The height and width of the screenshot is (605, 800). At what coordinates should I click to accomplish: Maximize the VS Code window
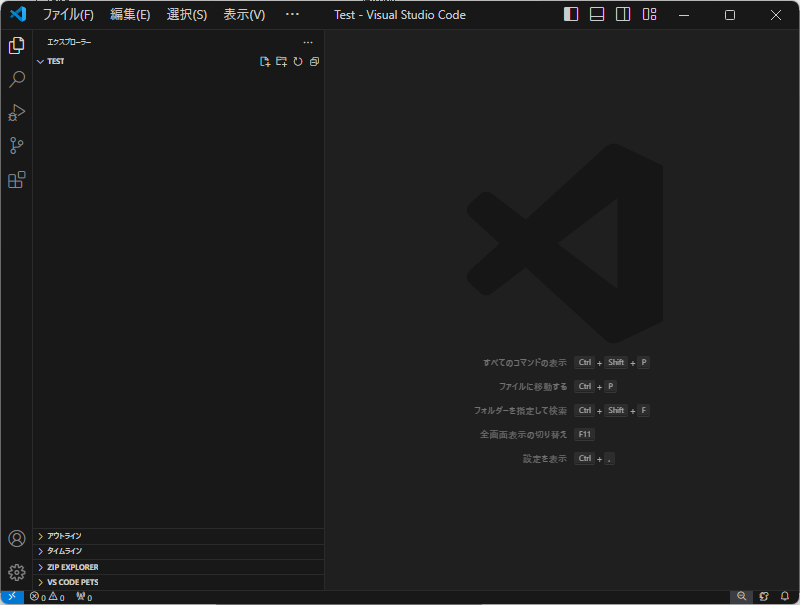[730, 15]
